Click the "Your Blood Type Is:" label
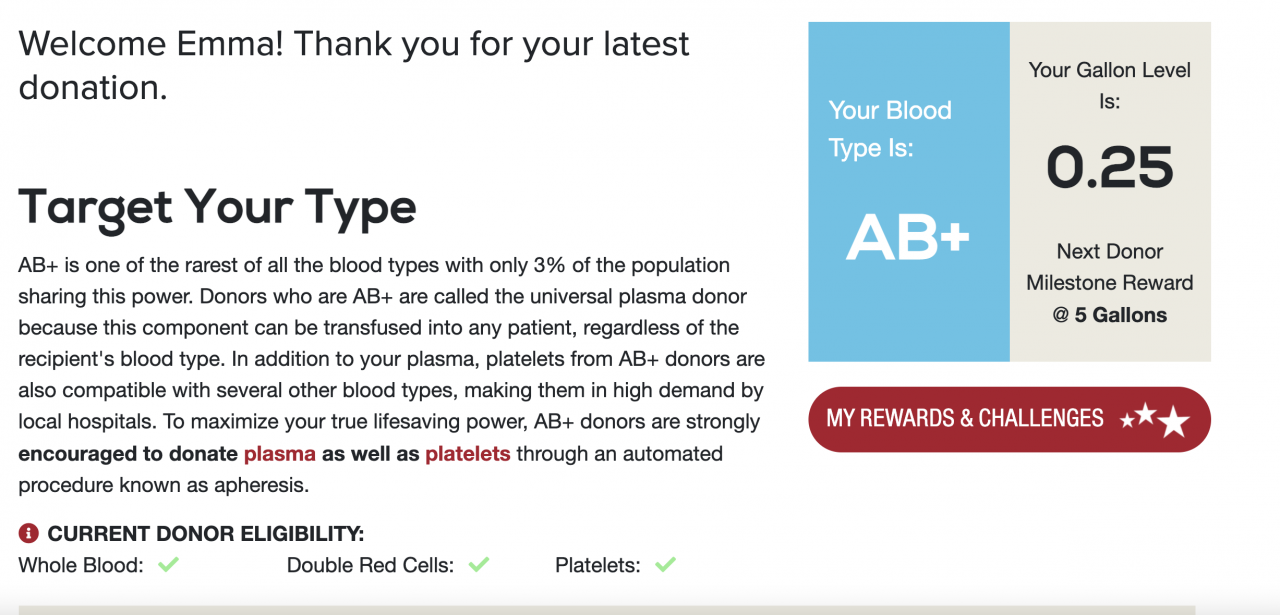The image size is (1280, 615). (x=890, y=129)
